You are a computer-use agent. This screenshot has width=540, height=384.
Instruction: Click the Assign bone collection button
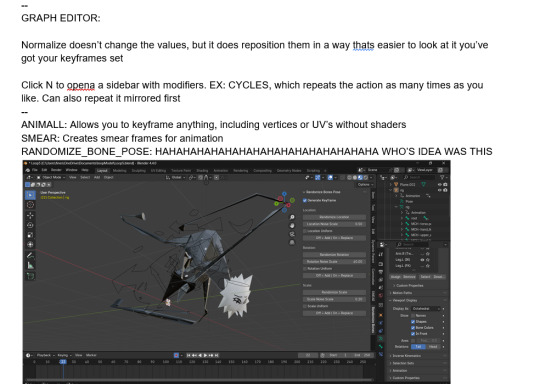click(x=395, y=277)
